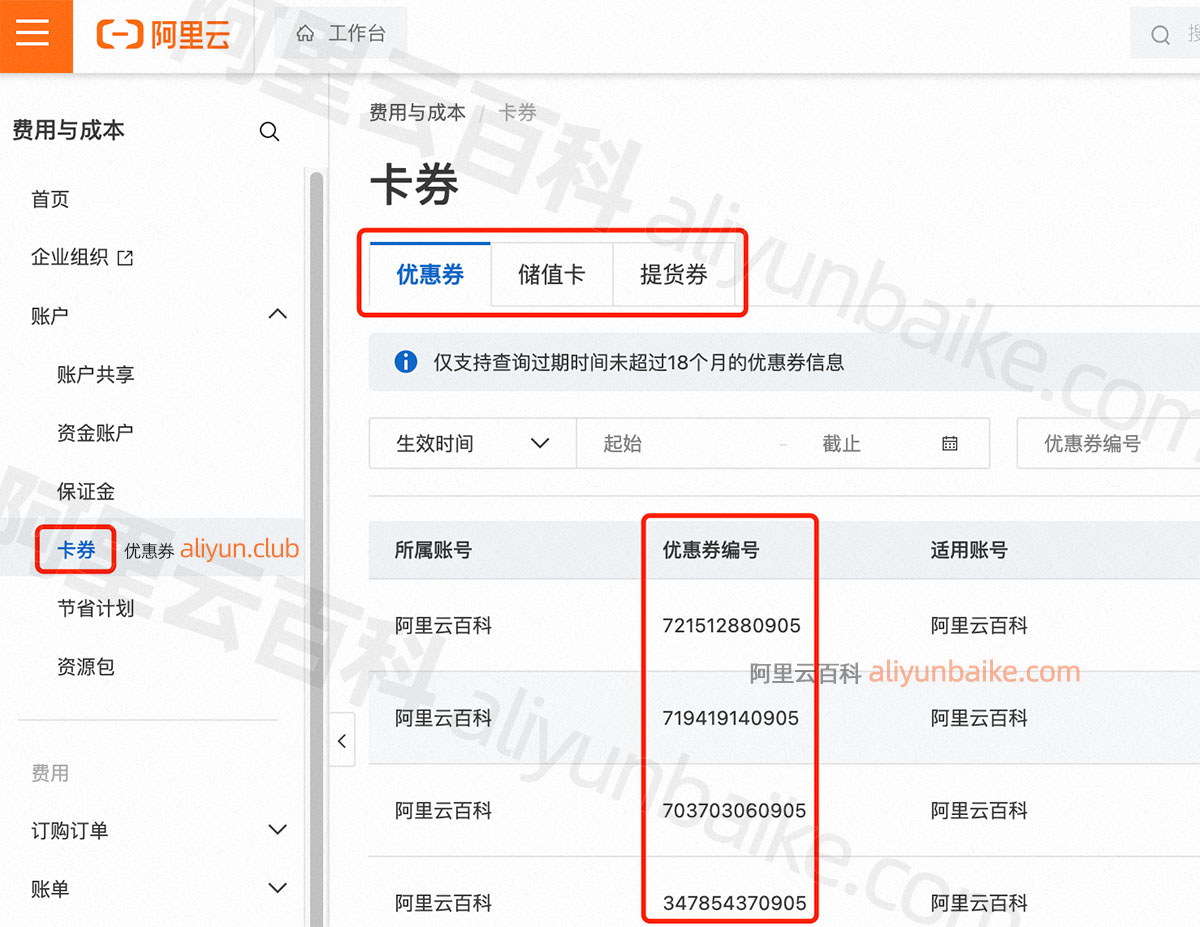Select 卡券 in the sidebar
Image resolution: width=1200 pixels, height=927 pixels.
point(76,550)
